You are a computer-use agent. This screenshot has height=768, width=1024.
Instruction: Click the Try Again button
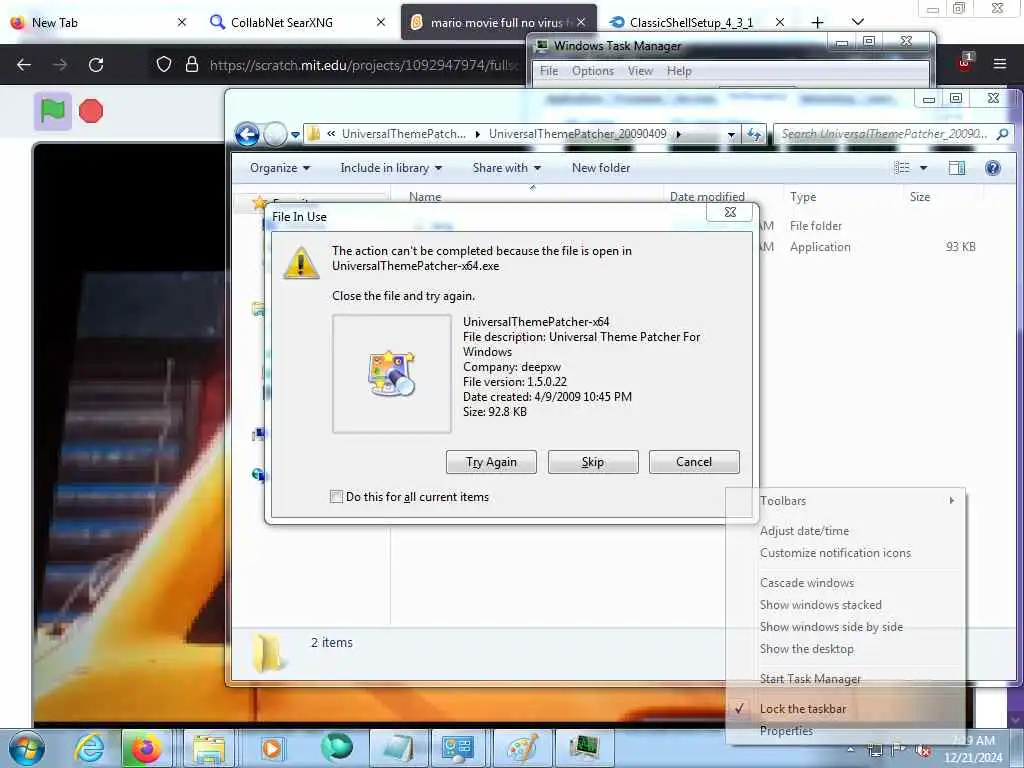491,462
